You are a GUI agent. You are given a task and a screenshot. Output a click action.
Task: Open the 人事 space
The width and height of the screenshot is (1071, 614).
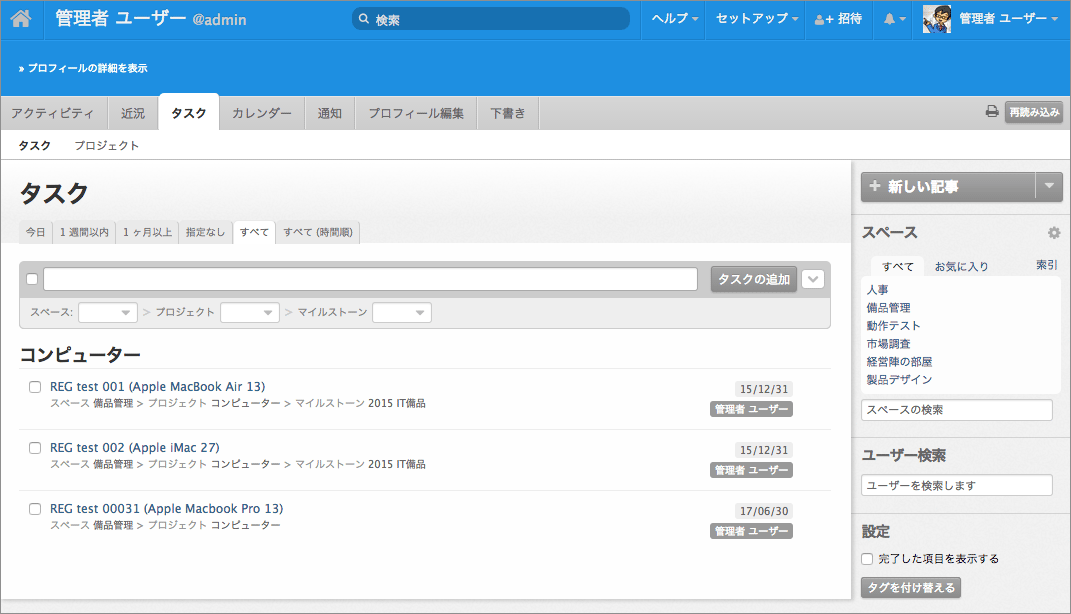(878, 290)
